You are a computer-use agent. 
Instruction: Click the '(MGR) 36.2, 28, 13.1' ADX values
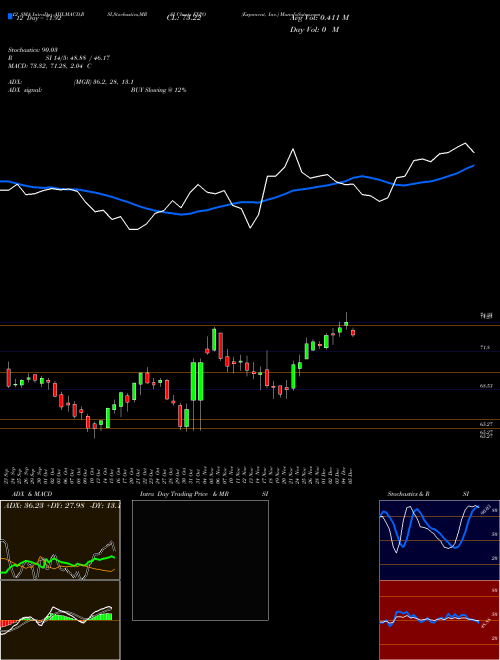[x=104, y=82]
